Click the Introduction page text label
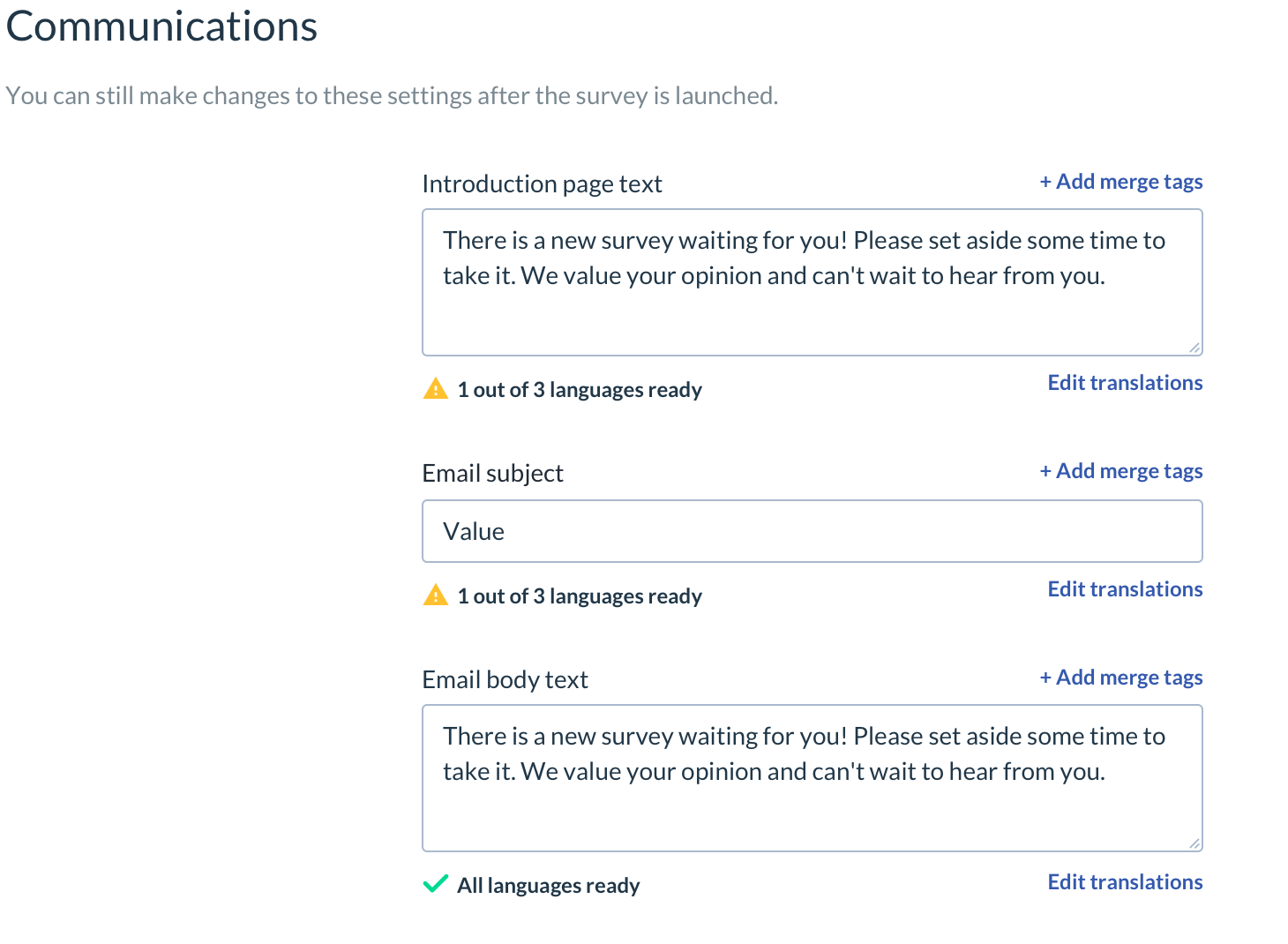The height and width of the screenshot is (944, 1288). pos(542,184)
